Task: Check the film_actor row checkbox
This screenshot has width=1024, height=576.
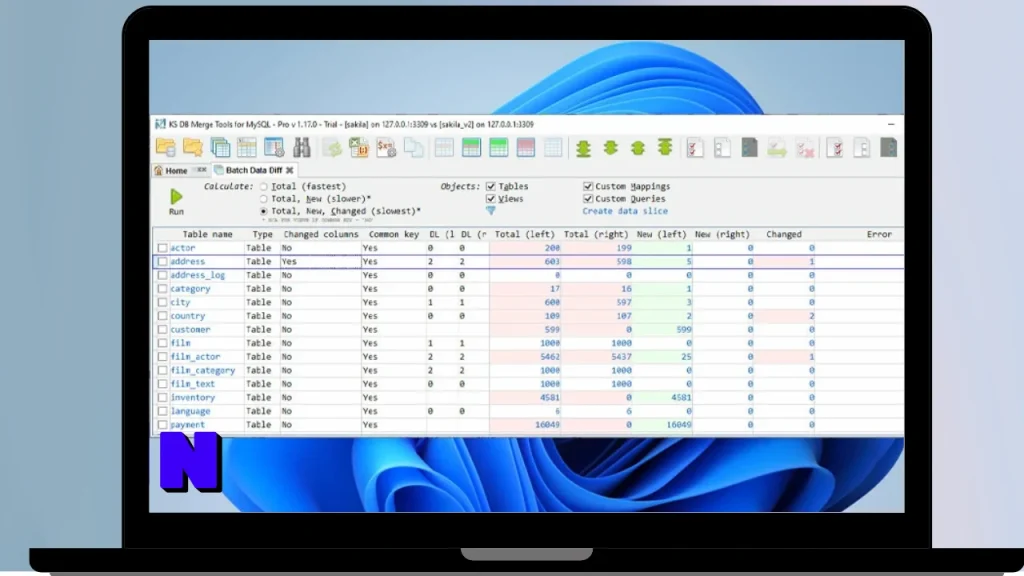Action: (163, 357)
